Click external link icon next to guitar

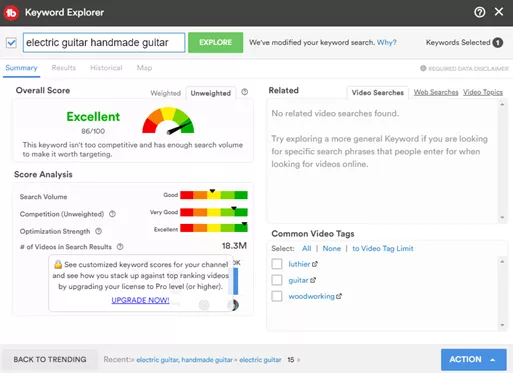coord(313,280)
